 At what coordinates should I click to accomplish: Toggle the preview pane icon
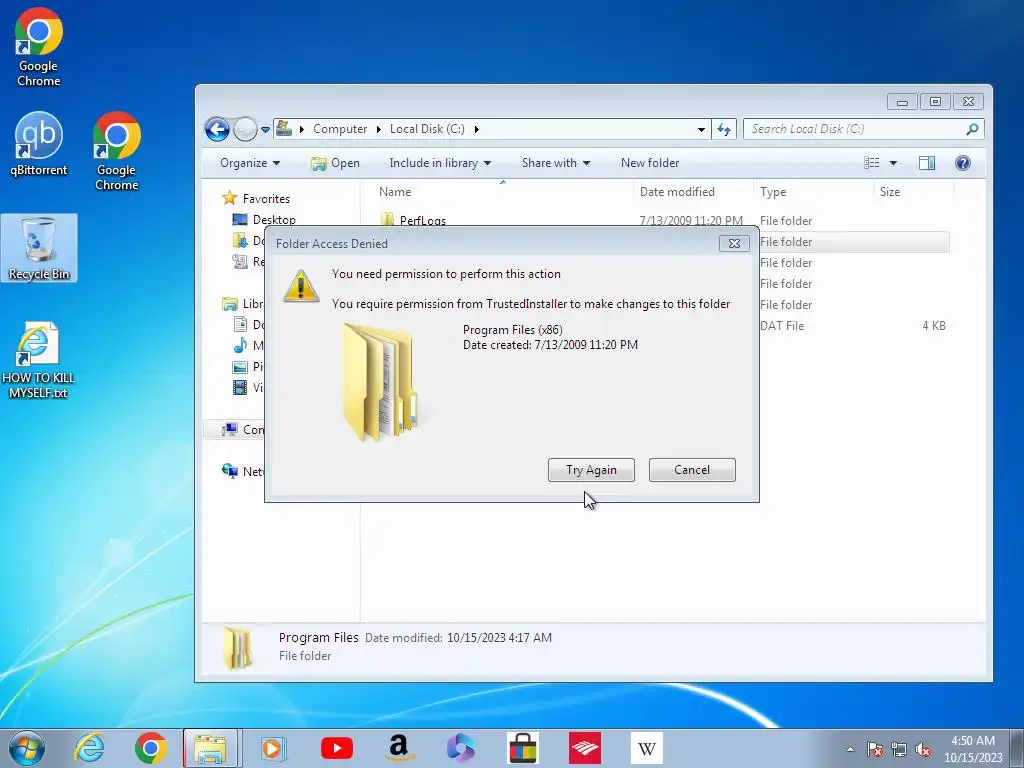927,163
